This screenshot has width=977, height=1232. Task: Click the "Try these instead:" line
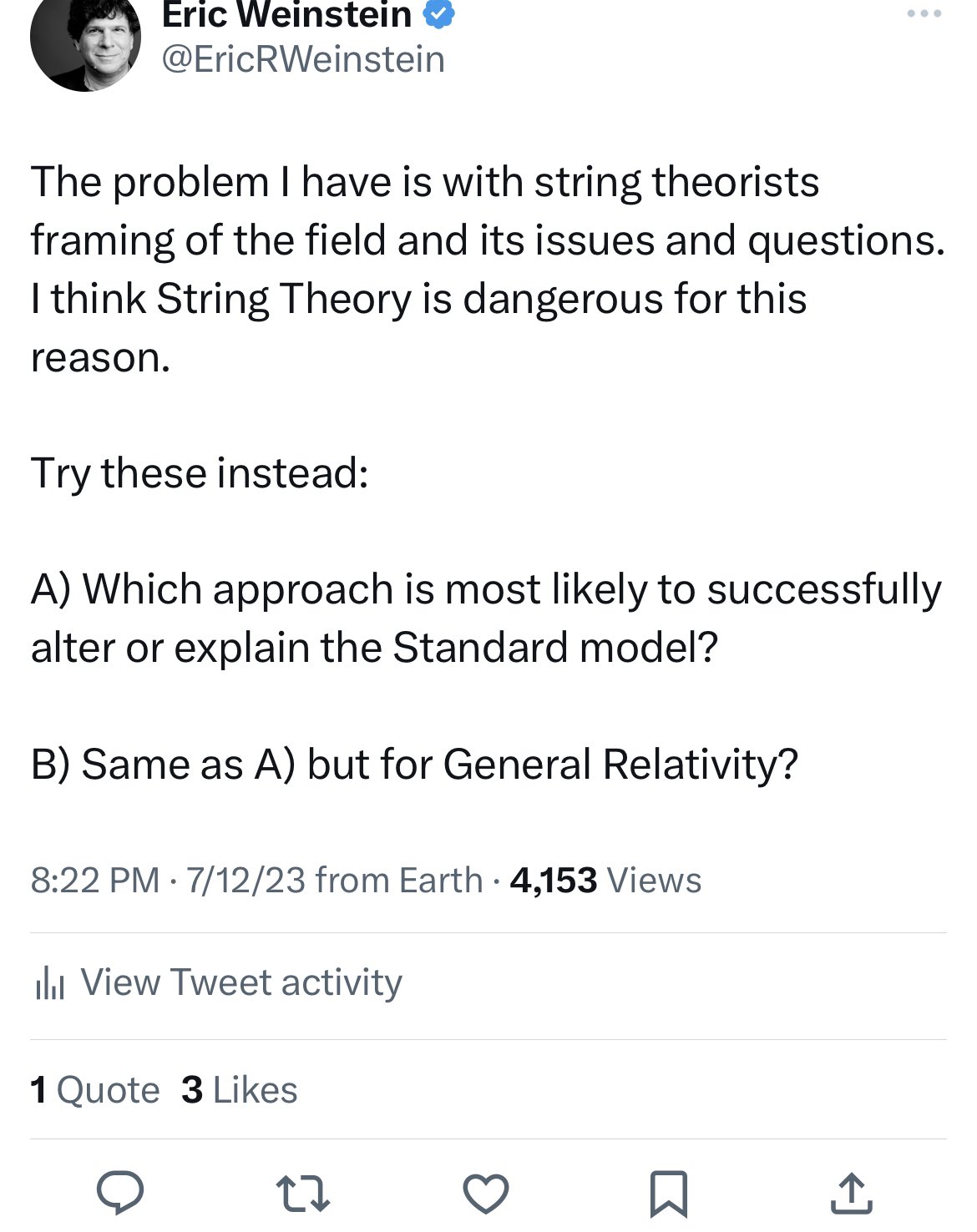[200, 473]
